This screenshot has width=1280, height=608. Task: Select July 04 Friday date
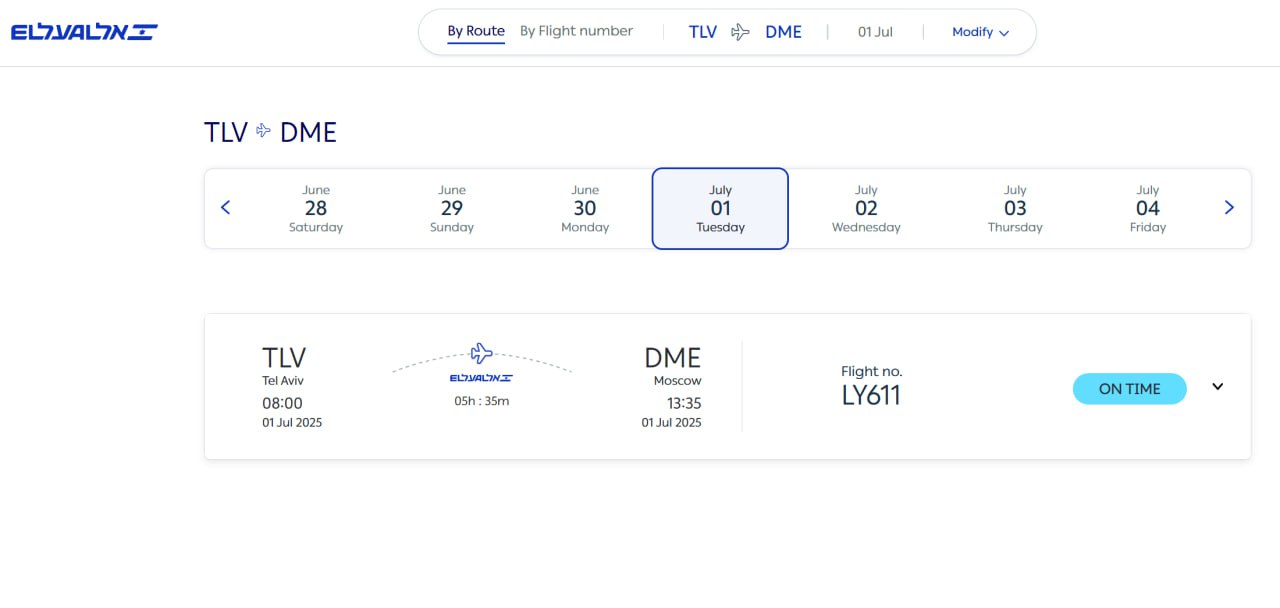pyautogui.click(x=1148, y=208)
